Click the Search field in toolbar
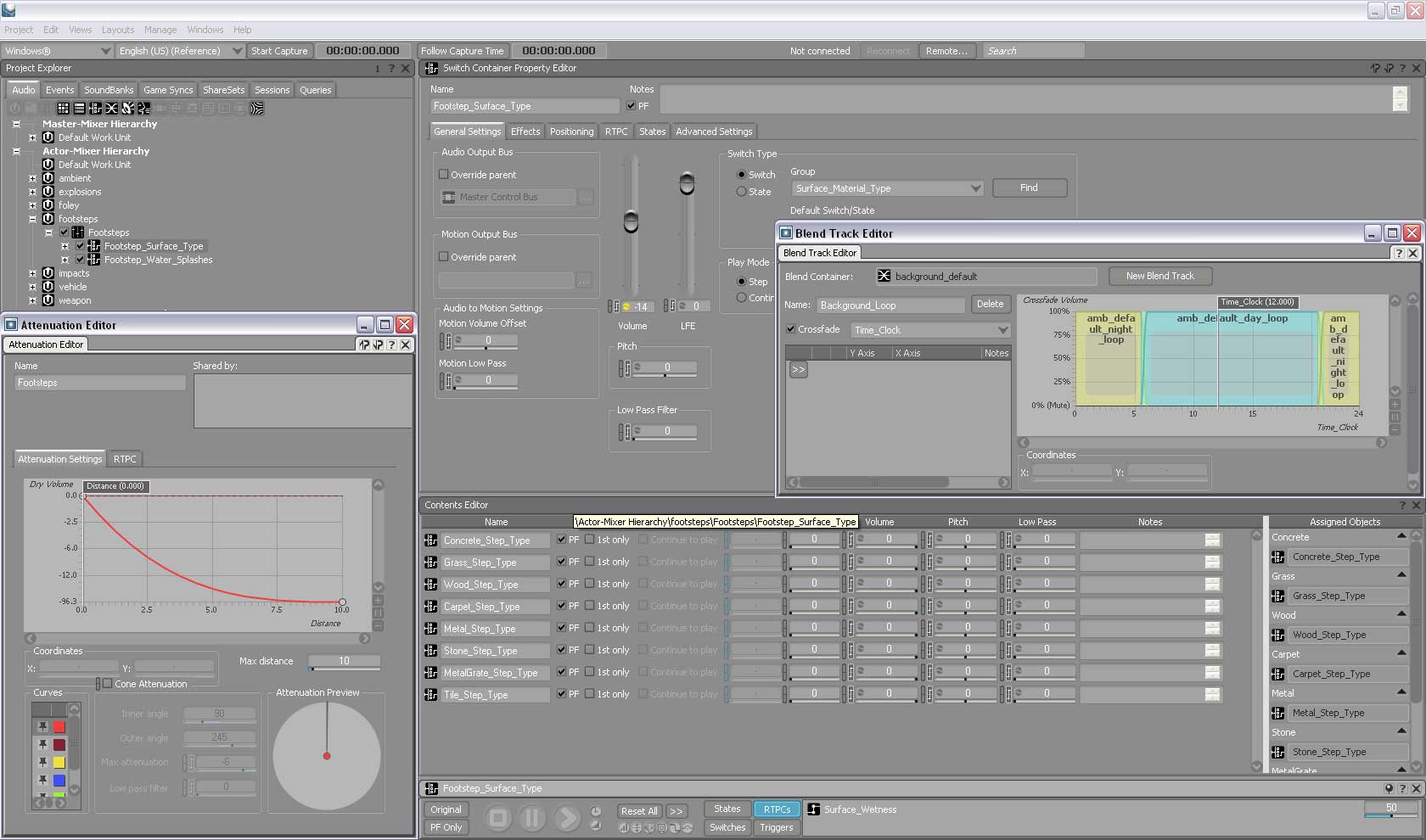Viewport: 1426px width, 840px height. click(x=1033, y=51)
